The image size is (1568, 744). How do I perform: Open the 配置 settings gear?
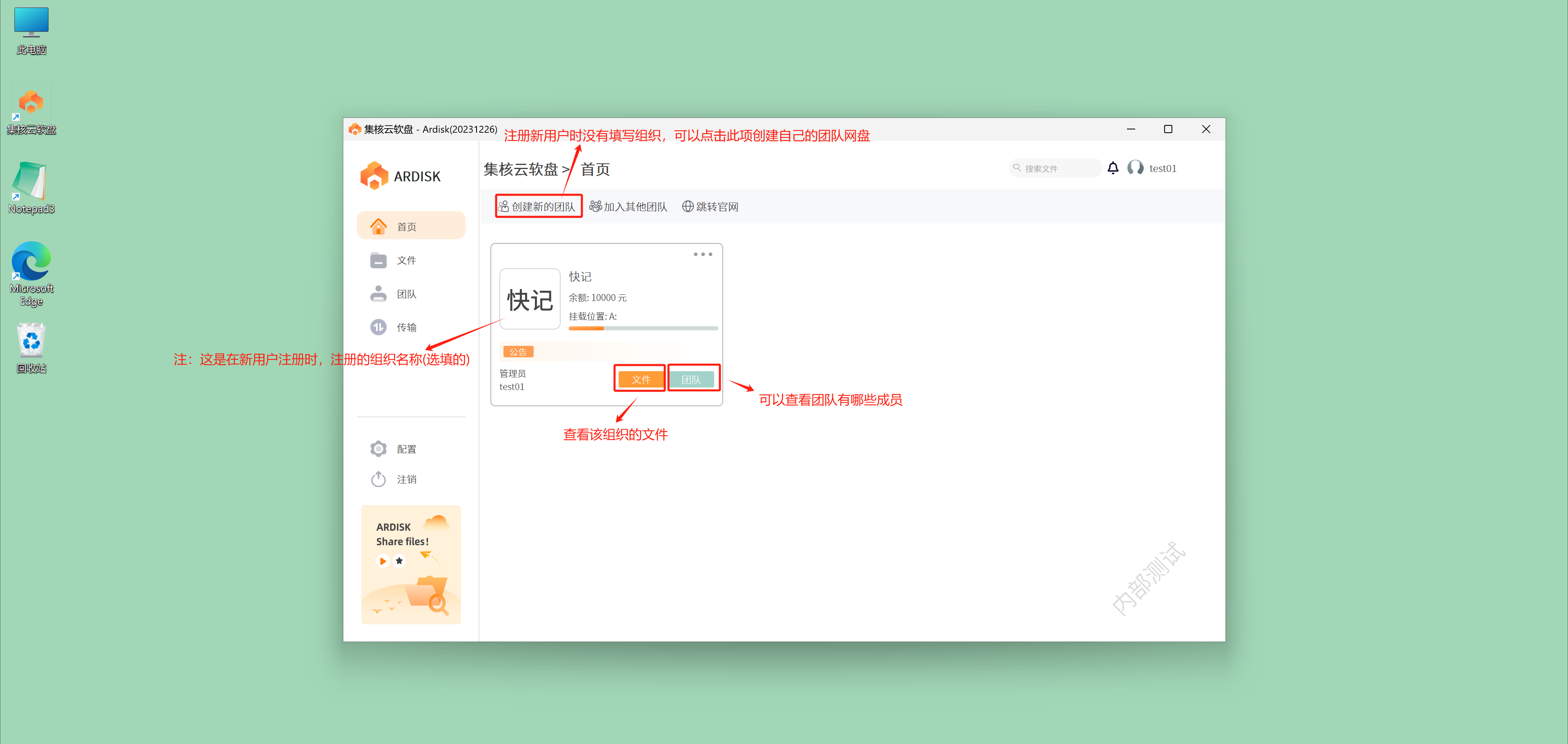tap(378, 449)
